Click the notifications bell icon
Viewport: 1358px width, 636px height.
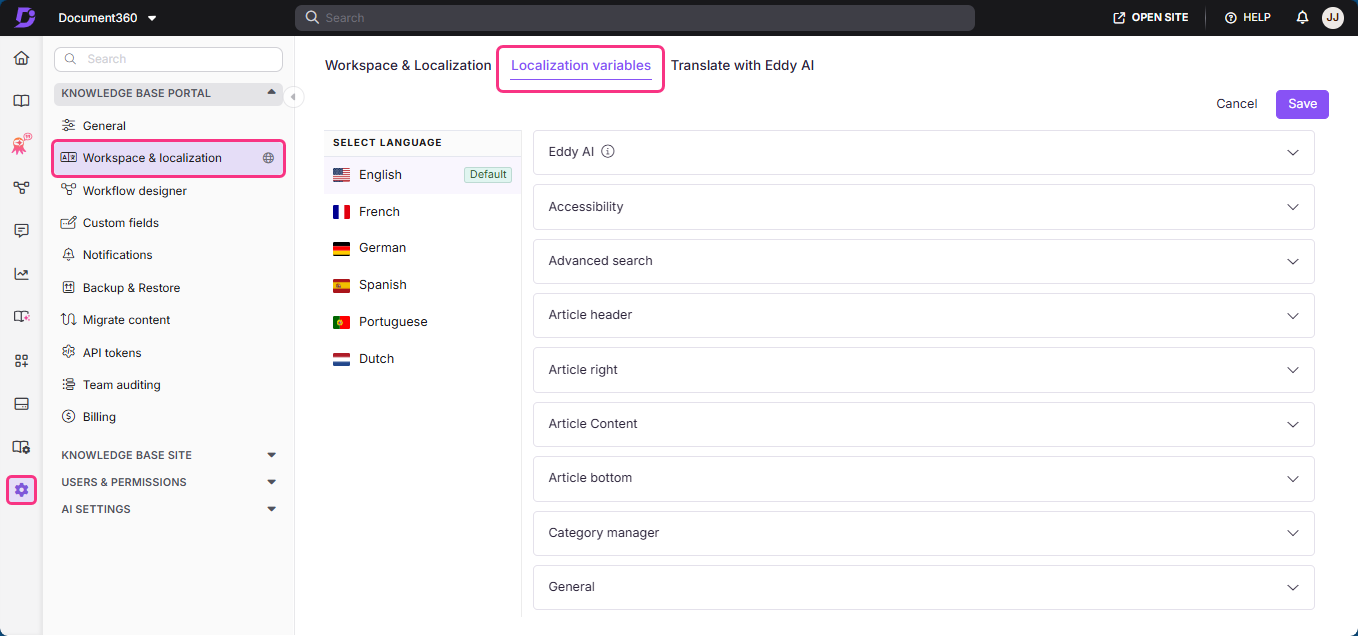coord(1302,18)
